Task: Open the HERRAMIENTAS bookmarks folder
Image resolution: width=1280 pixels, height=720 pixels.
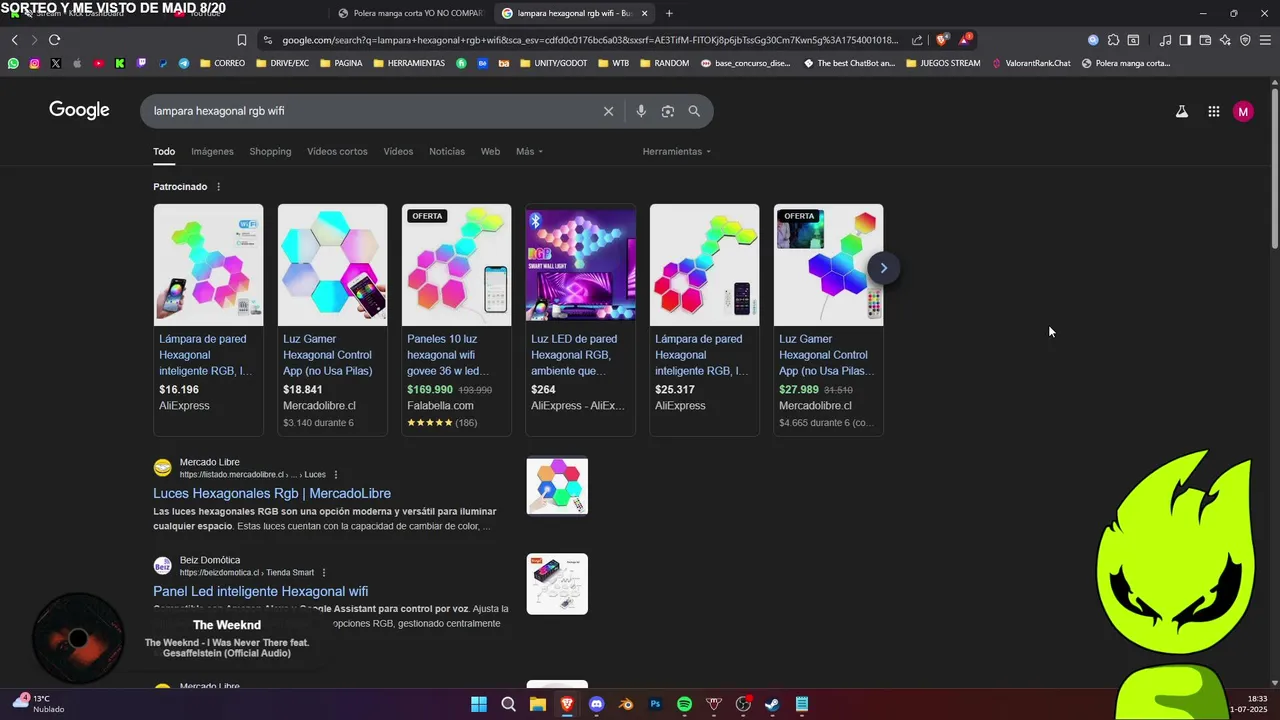Action: 409,63
